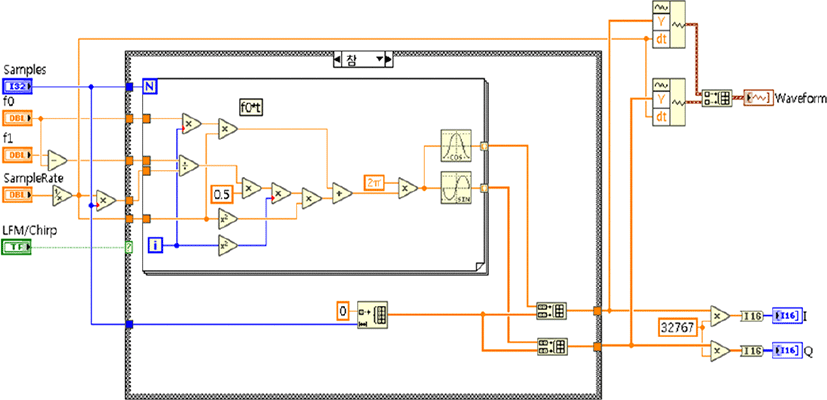Click the Samples I32 control terminal
Screen dimensions: 827x400
pyautogui.click(x=17, y=87)
